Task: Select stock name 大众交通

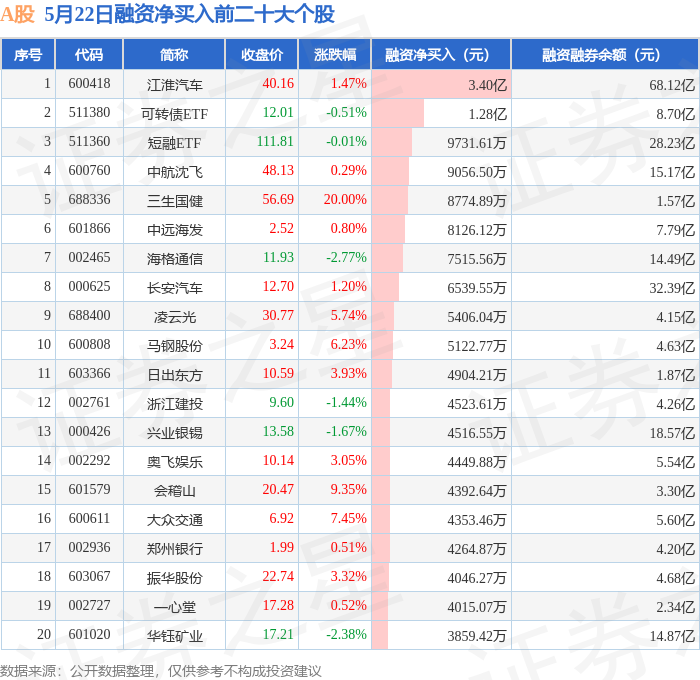Action: point(175,520)
